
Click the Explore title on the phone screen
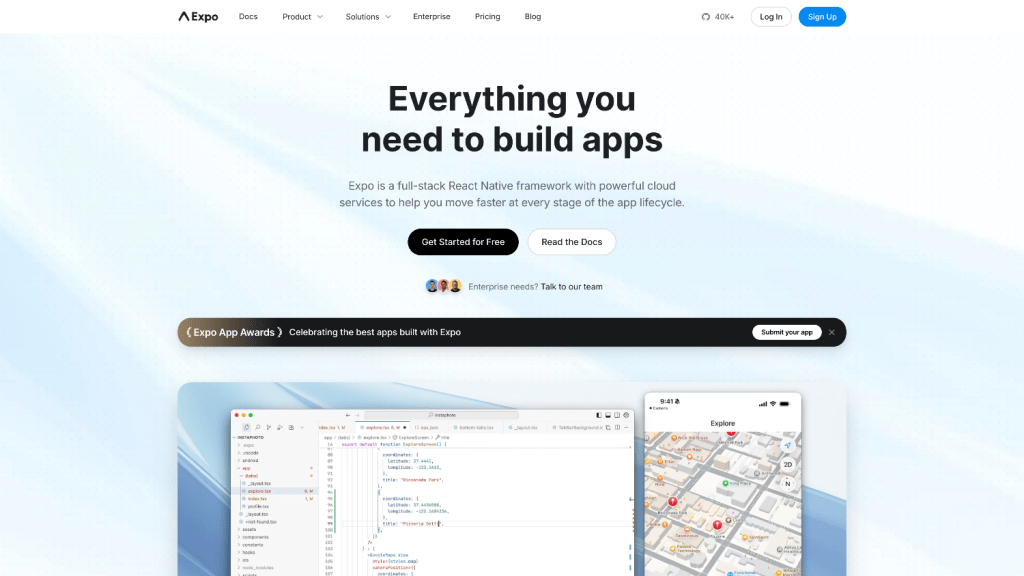coord(723,423)
